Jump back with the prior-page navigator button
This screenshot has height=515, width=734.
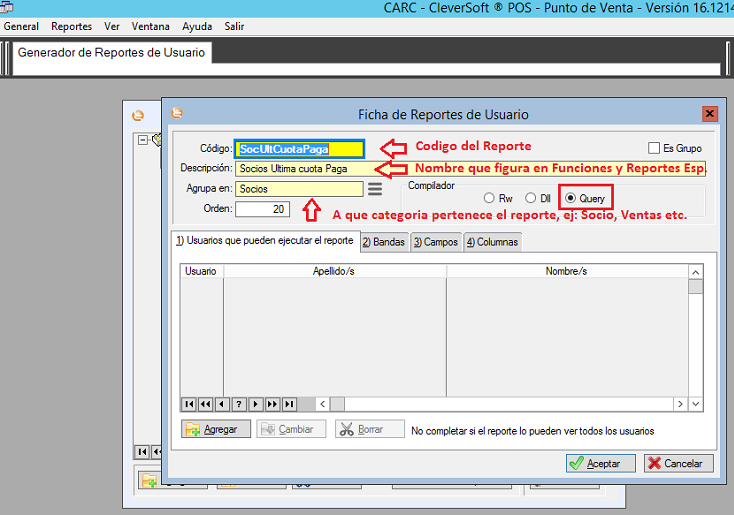point(205,404)
